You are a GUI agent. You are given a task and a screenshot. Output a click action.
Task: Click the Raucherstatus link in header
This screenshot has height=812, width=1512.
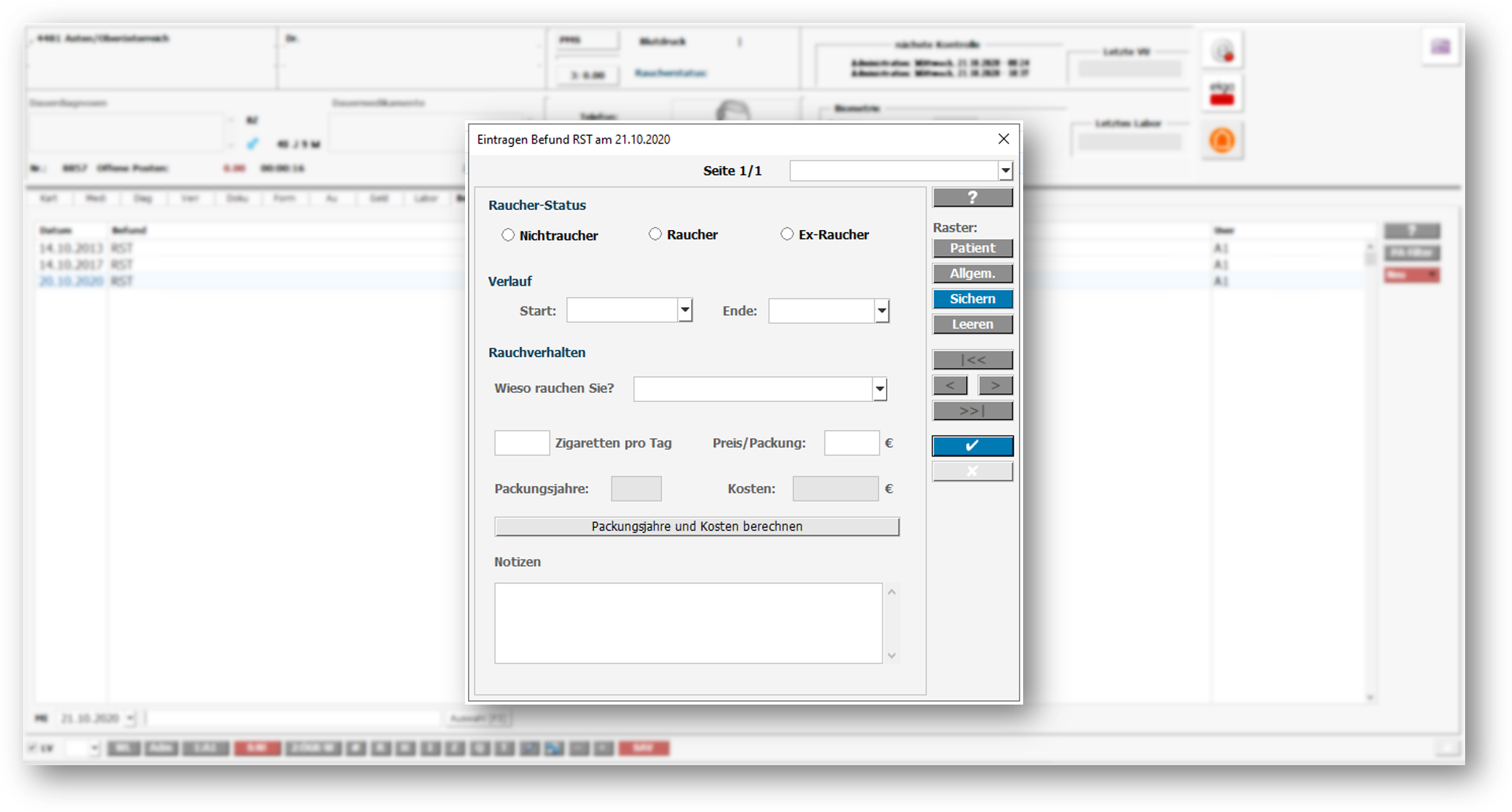(671, 73)
